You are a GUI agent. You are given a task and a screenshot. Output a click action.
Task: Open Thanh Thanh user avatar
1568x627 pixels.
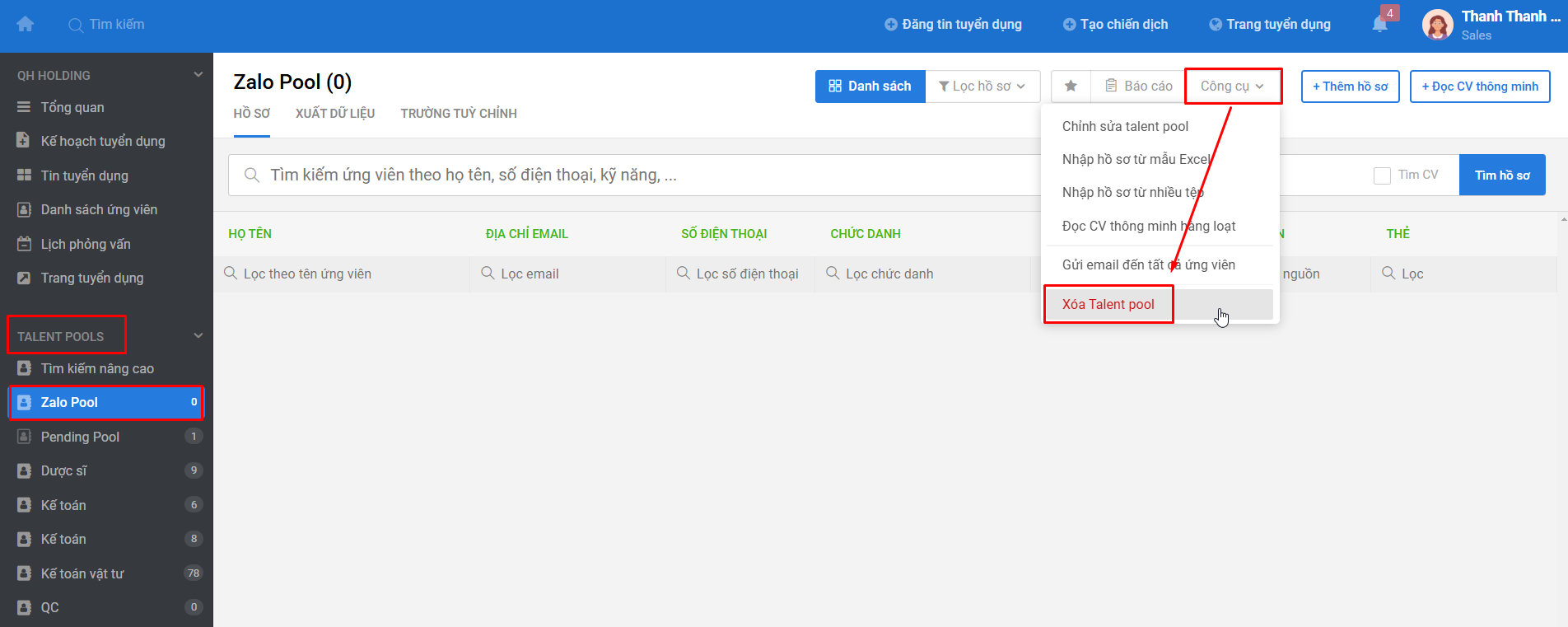pyautogui.click(x=1437, y=25)
